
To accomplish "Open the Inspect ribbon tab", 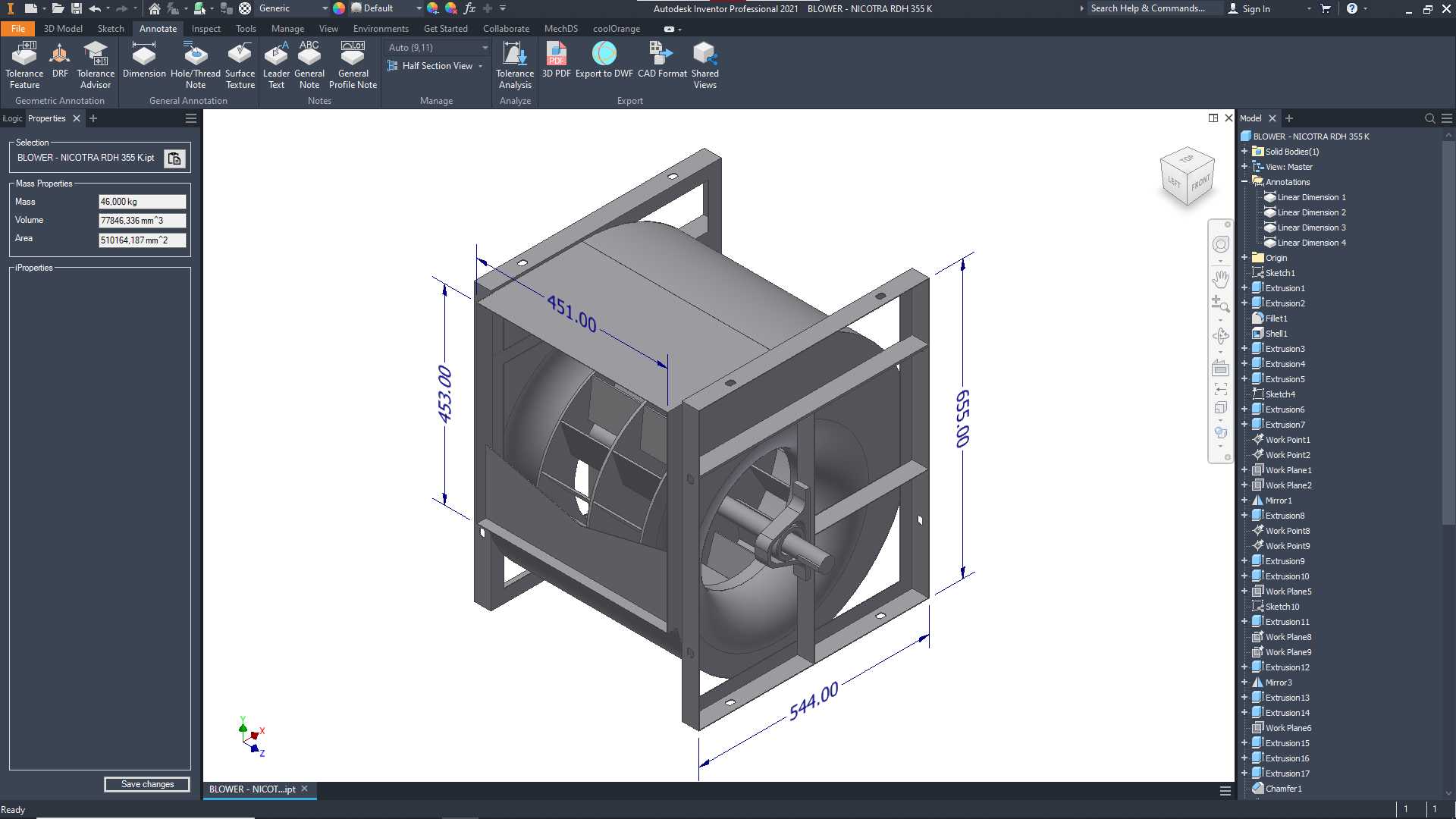I will point(206,29).
